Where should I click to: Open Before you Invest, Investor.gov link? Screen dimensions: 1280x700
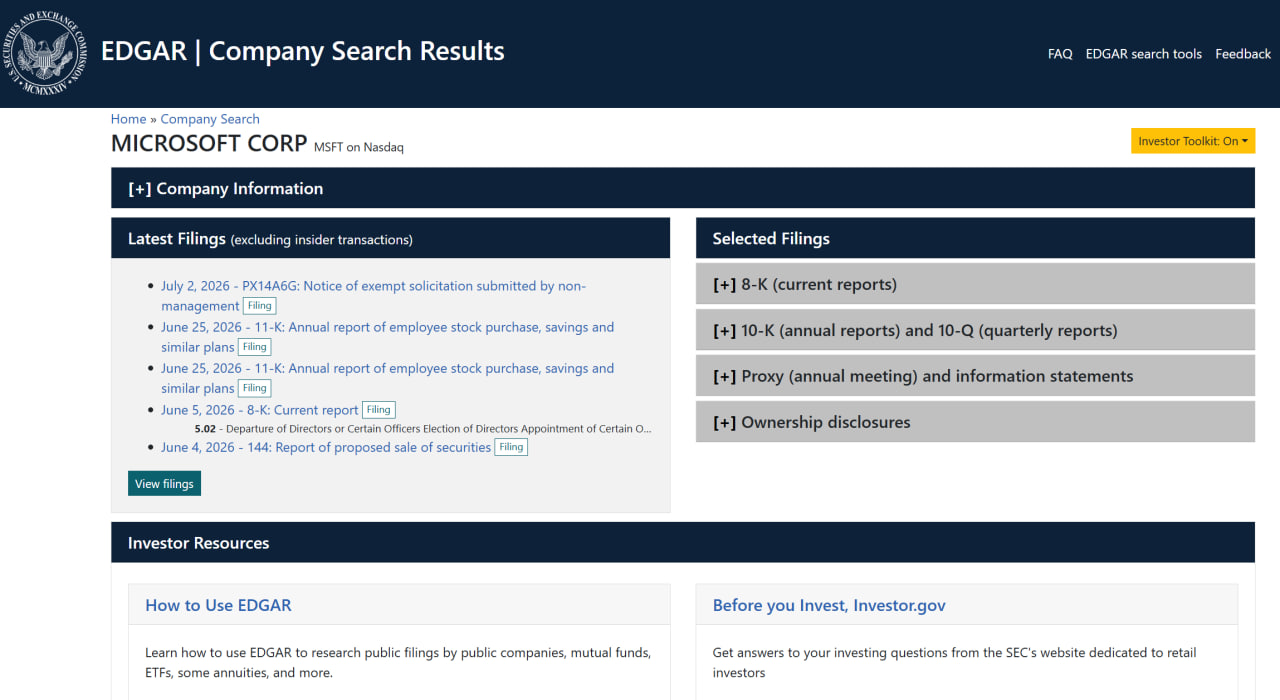click(829, 605)
